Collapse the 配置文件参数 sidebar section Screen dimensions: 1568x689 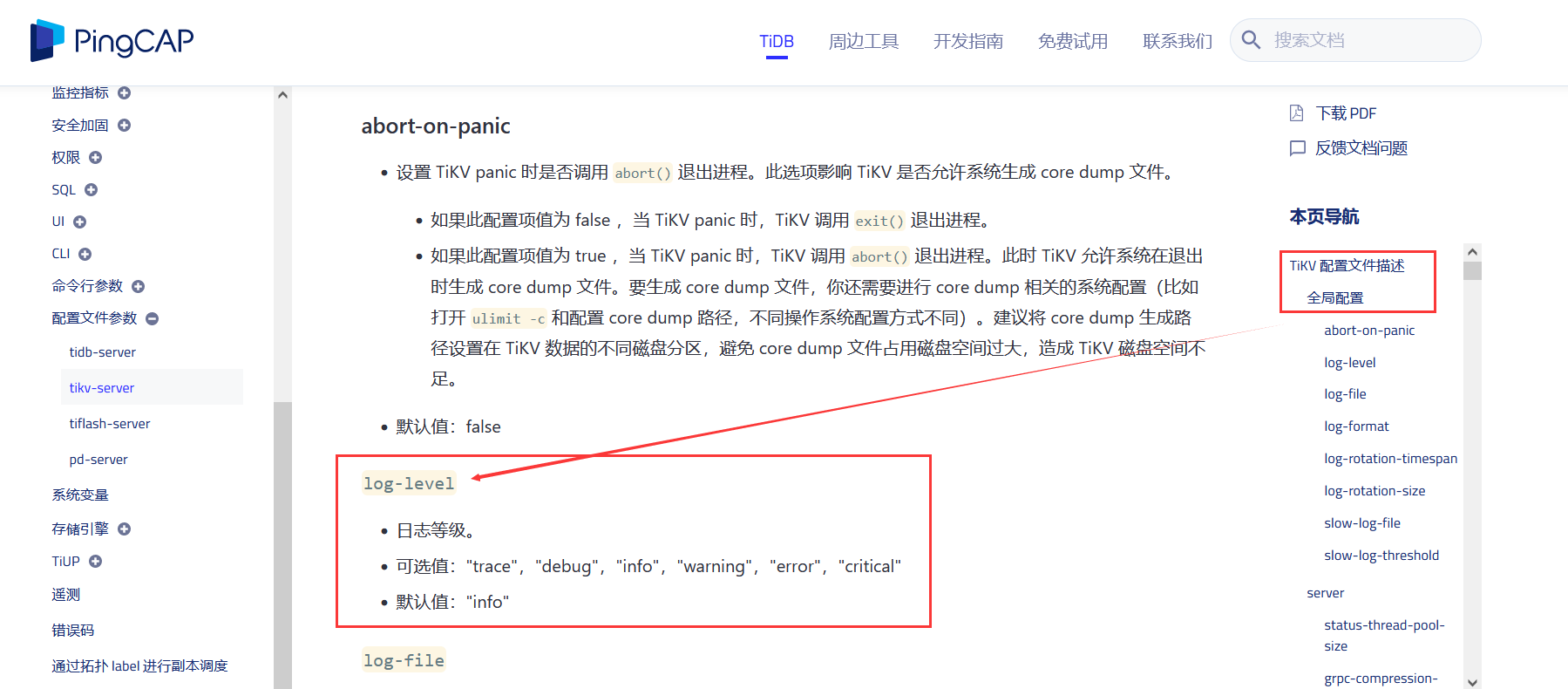(x=152, y=319)
